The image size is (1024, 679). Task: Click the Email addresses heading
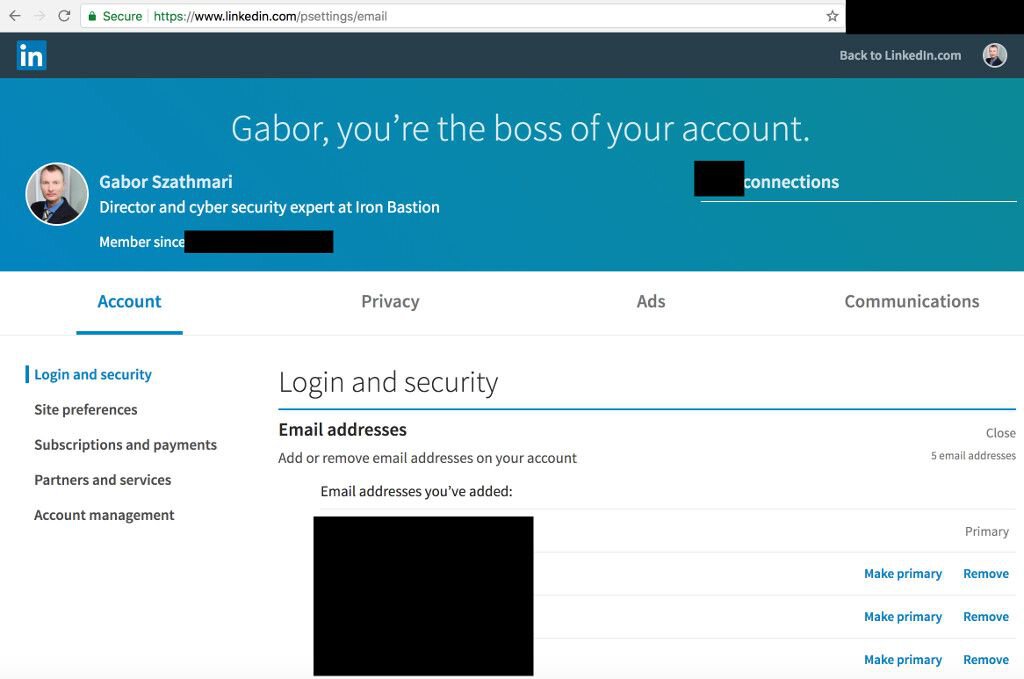coord(343,430)
